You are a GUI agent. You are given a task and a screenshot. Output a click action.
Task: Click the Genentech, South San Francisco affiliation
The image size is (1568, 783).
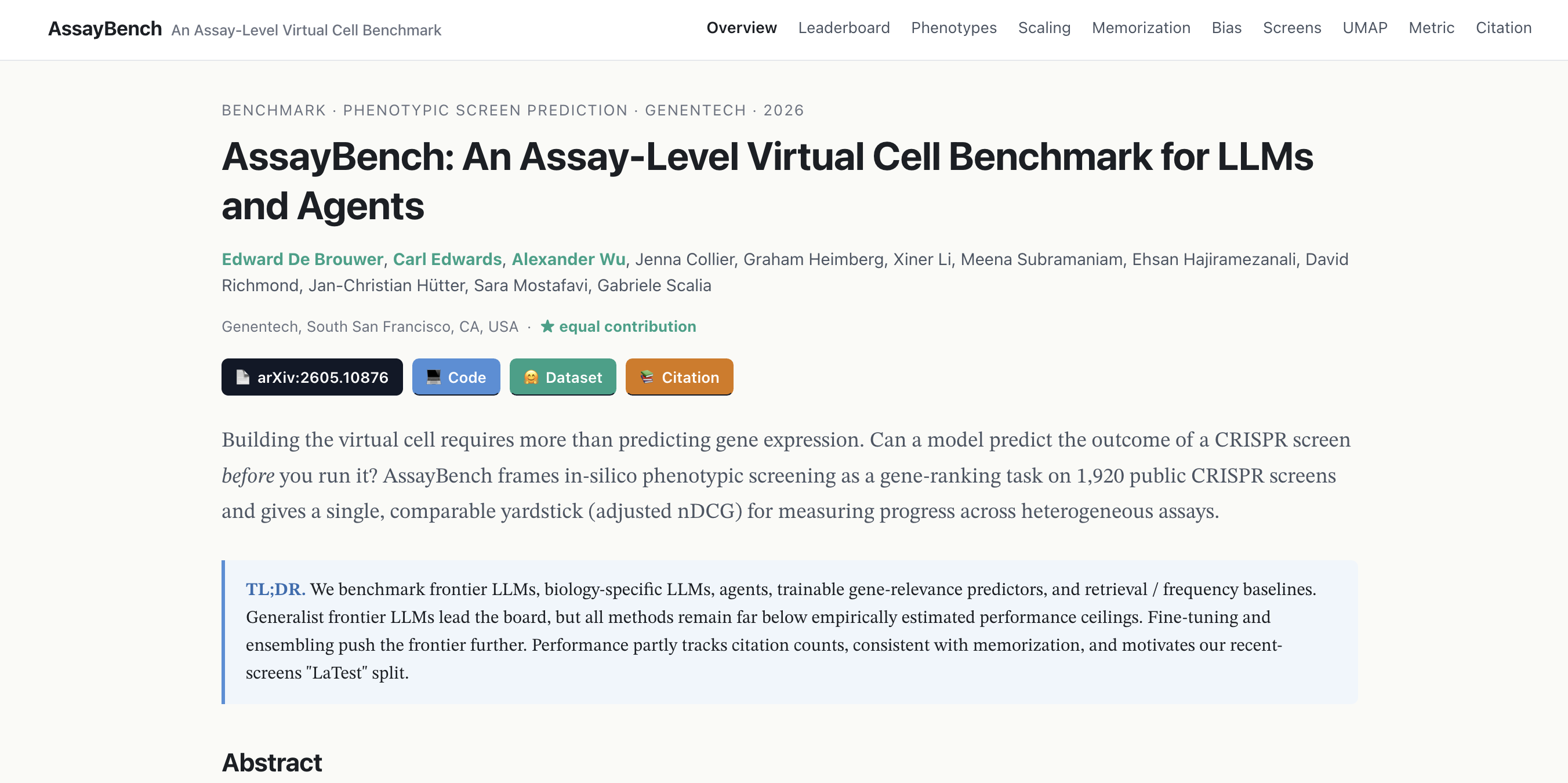[369, 327]
